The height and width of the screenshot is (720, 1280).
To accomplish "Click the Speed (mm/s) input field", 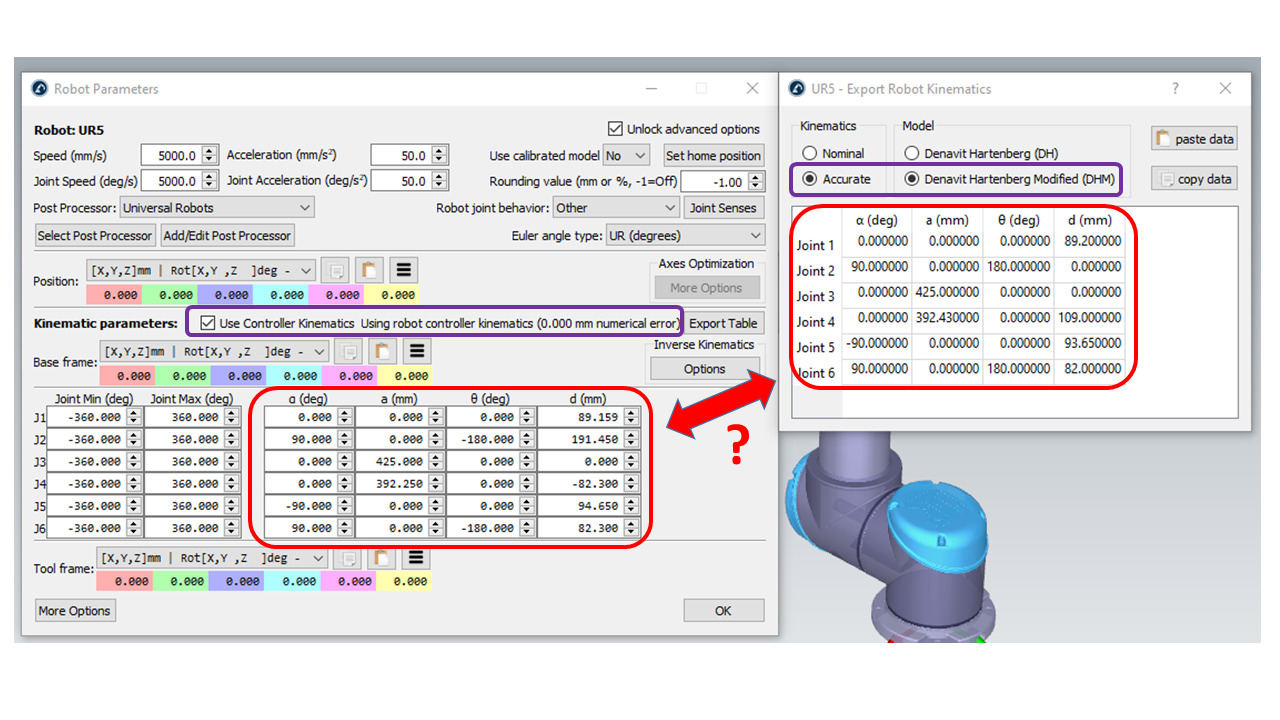I will coord(171,156).
